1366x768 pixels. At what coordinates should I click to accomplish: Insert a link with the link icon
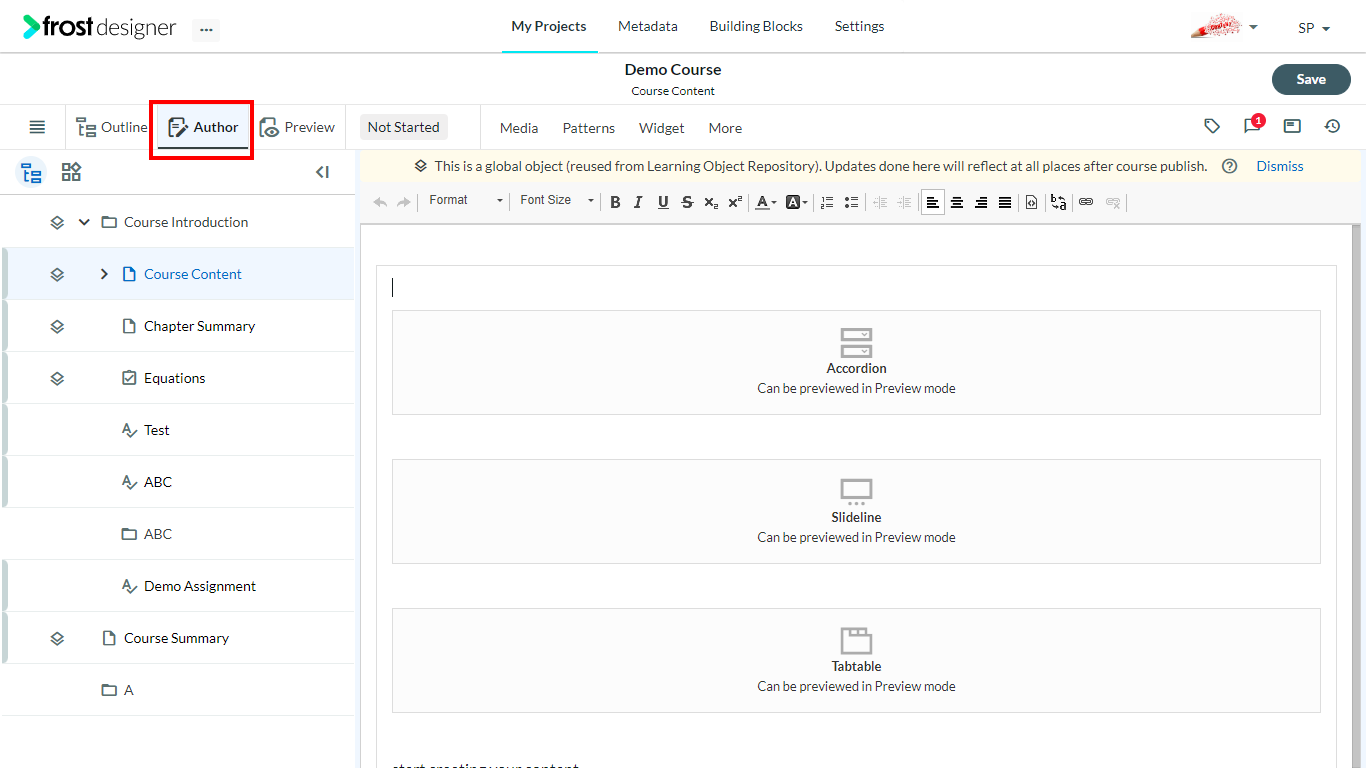1086,202
